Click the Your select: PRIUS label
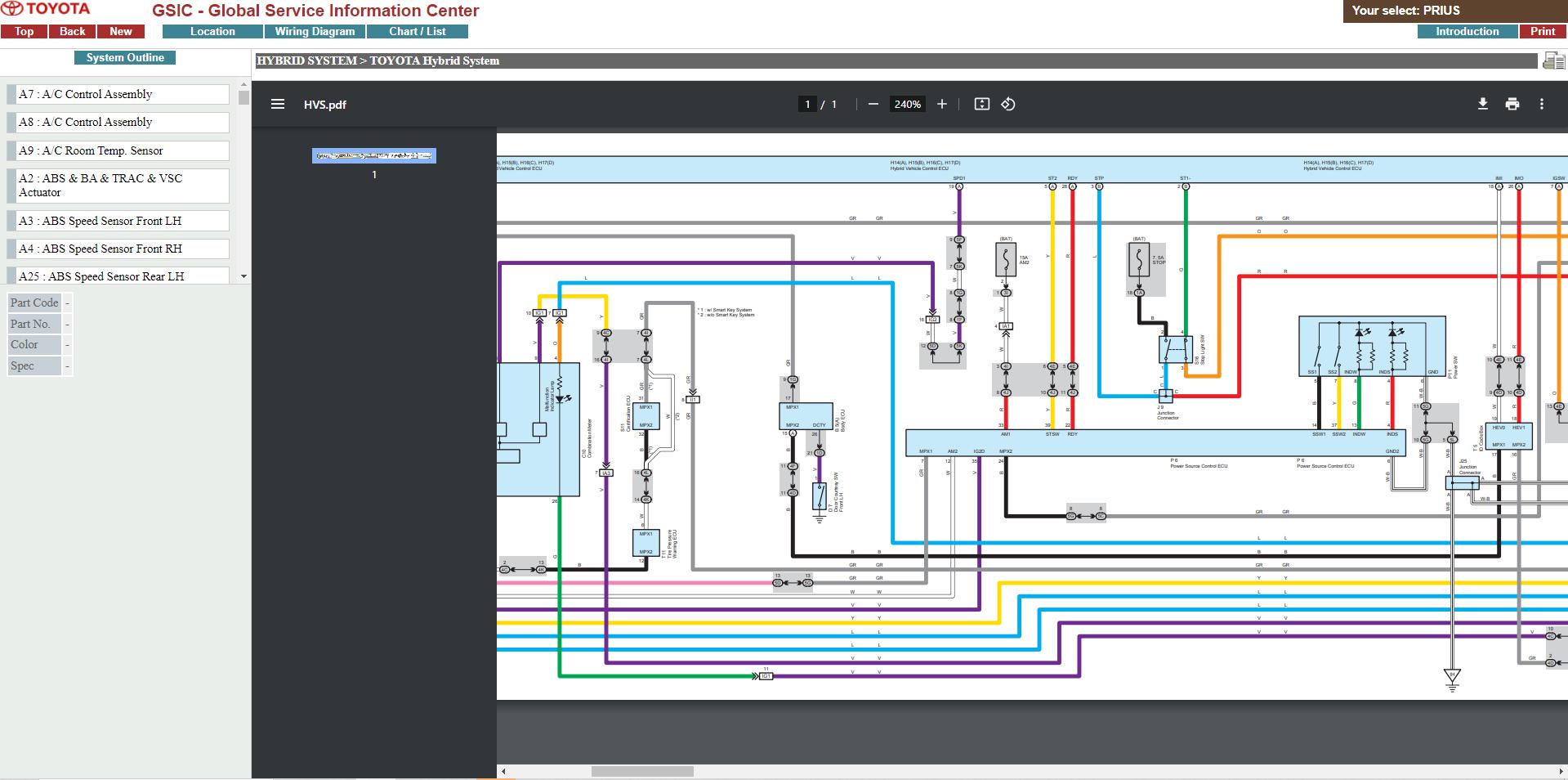Image resolution: width=1568 pixels, height=780 pixels. tap(1405, 11)
